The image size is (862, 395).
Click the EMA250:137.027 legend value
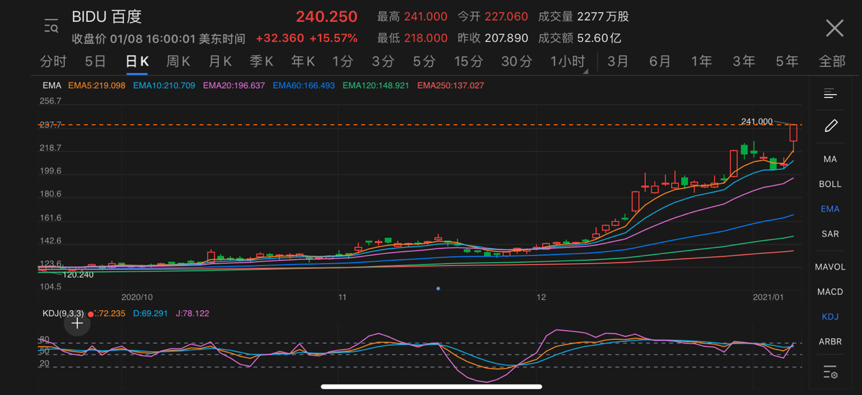pyautogui.click(x=451, y=86)
